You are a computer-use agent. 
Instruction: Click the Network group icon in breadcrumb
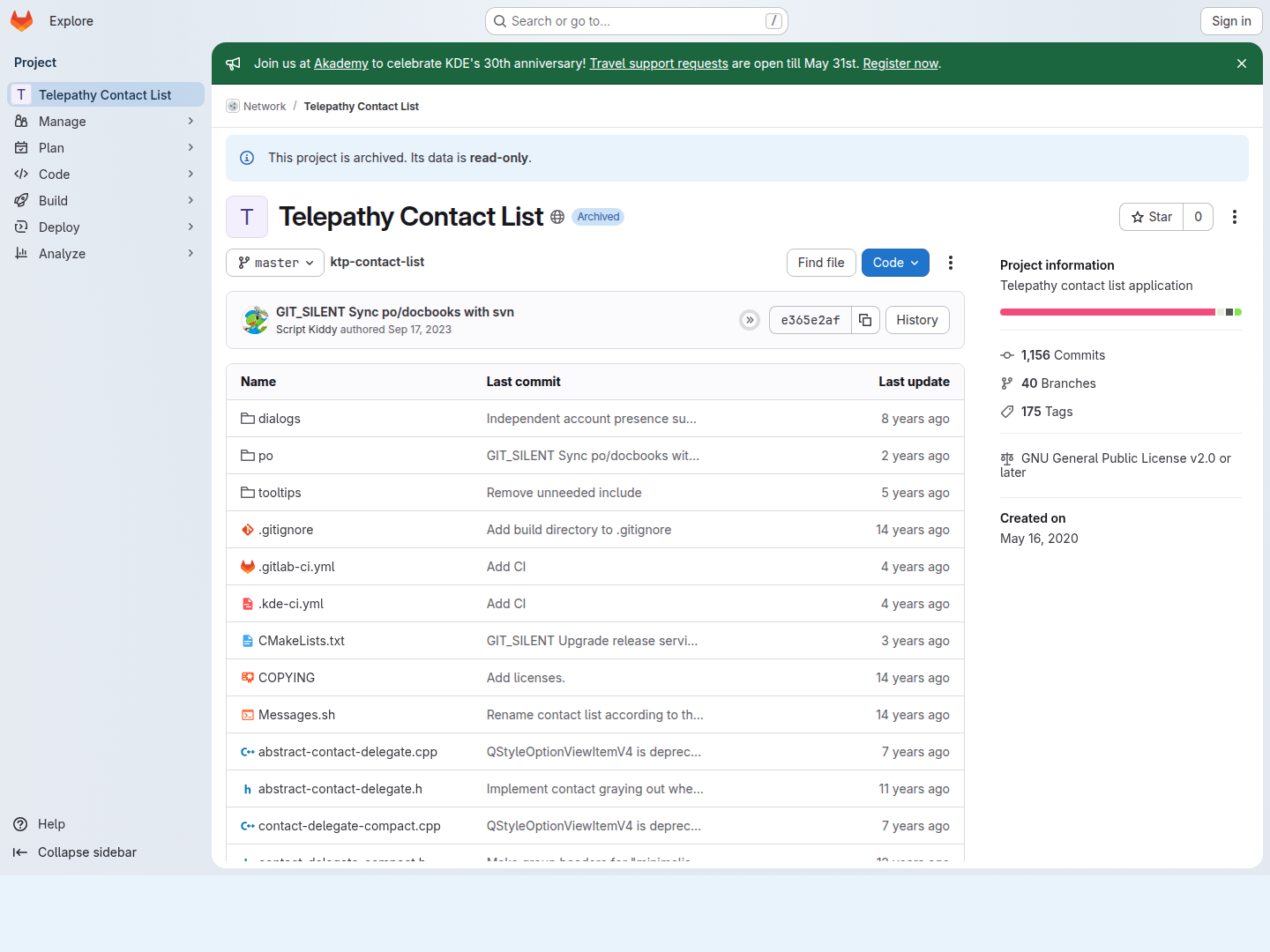click(x=233, y=107)
